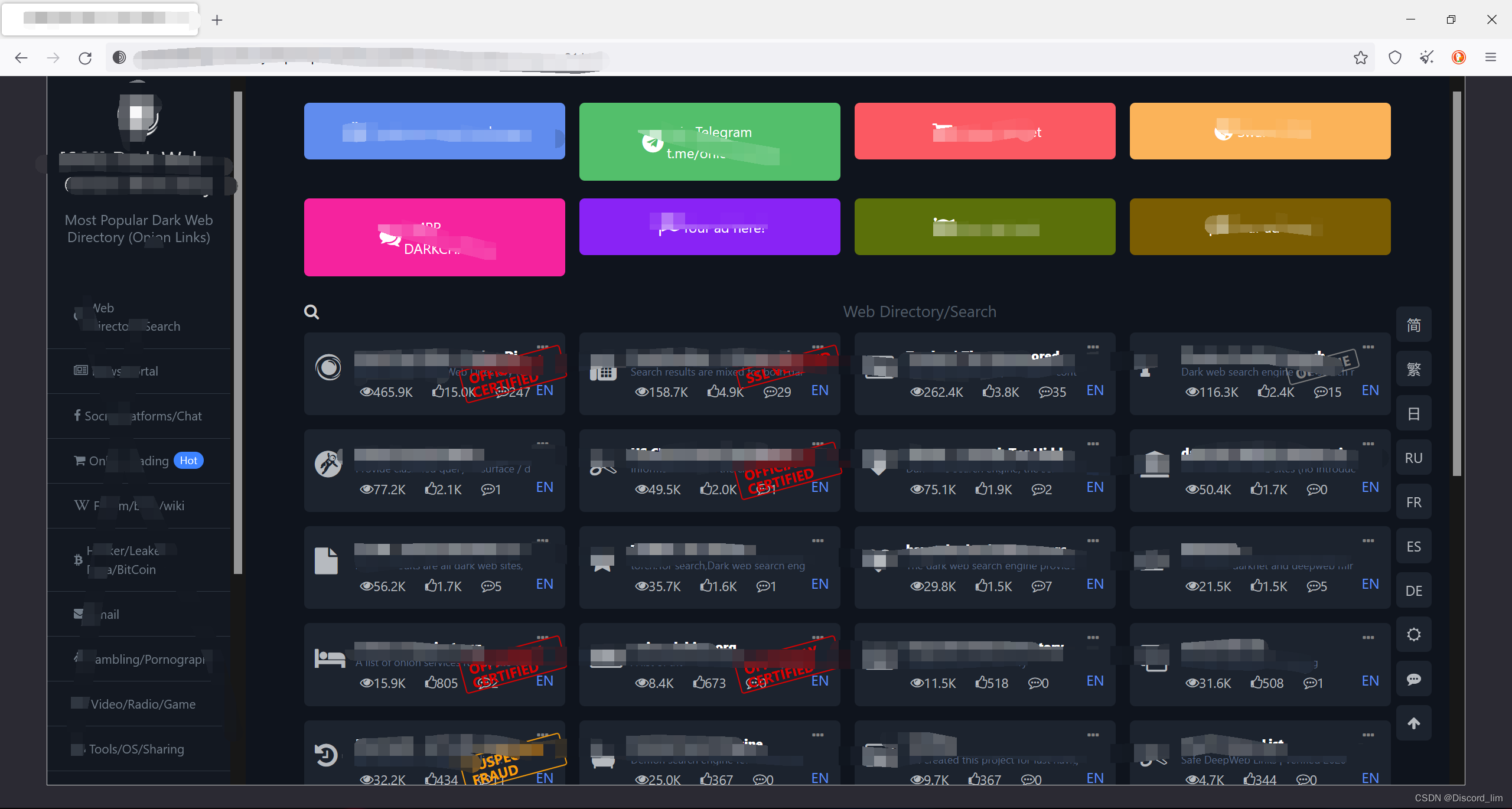Click the browser bookmark star icon

pos(1361,57)
